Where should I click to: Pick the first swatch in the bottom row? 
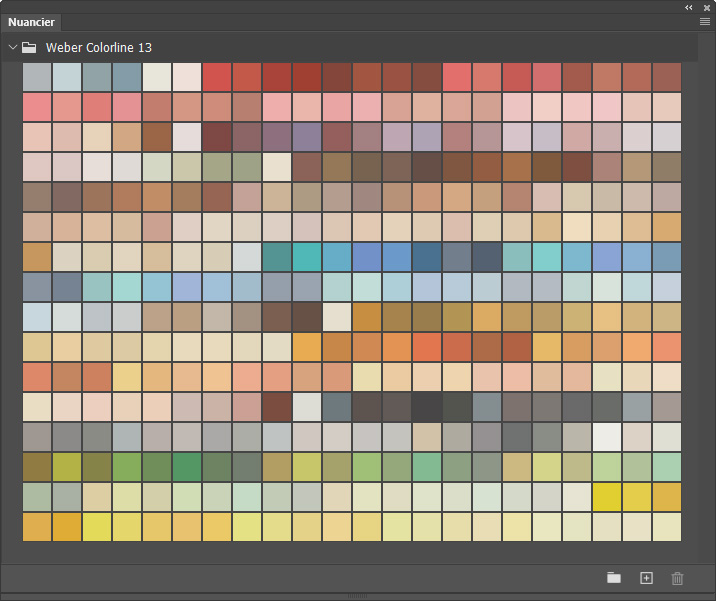point(37,527)
